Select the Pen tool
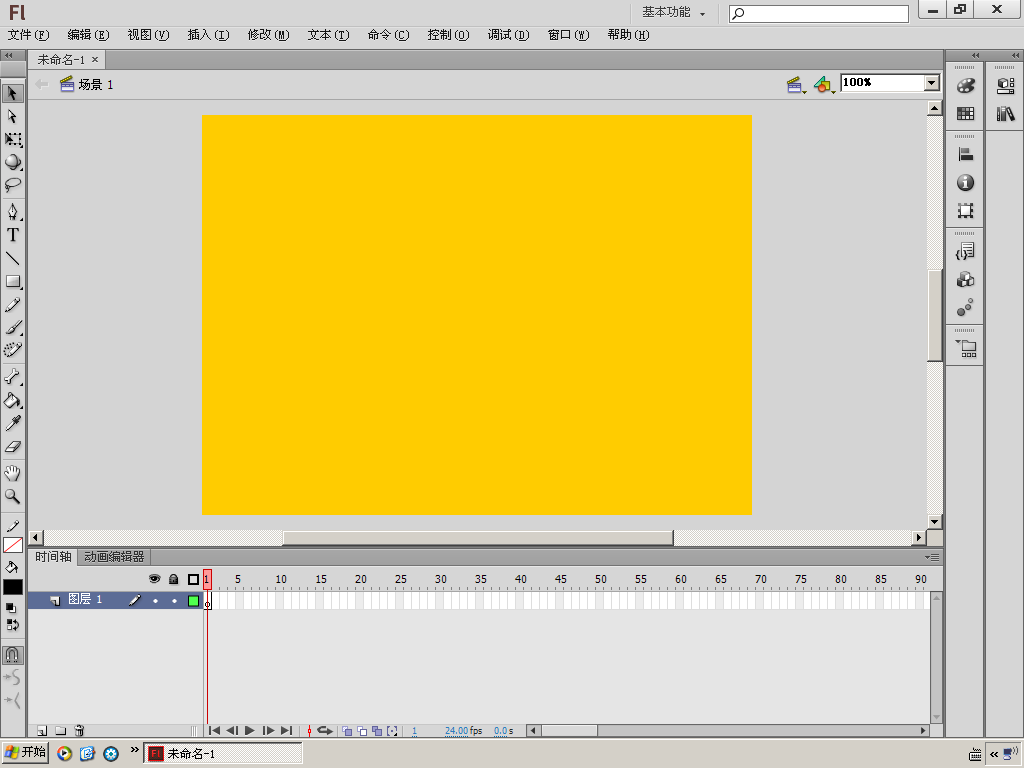1024x768 pixels. click(12, 212)
